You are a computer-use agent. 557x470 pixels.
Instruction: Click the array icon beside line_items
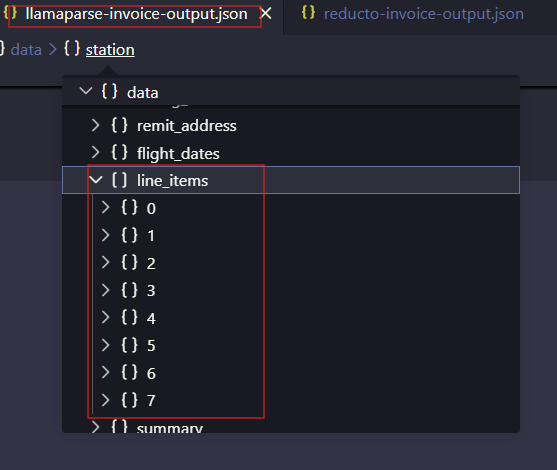(x=119, y=180)
